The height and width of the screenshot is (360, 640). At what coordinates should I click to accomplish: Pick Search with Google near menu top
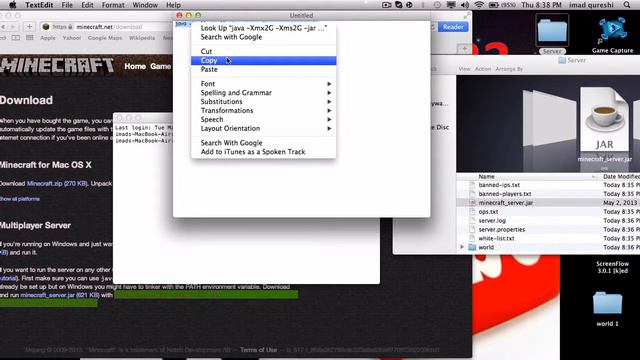point(263,37)
